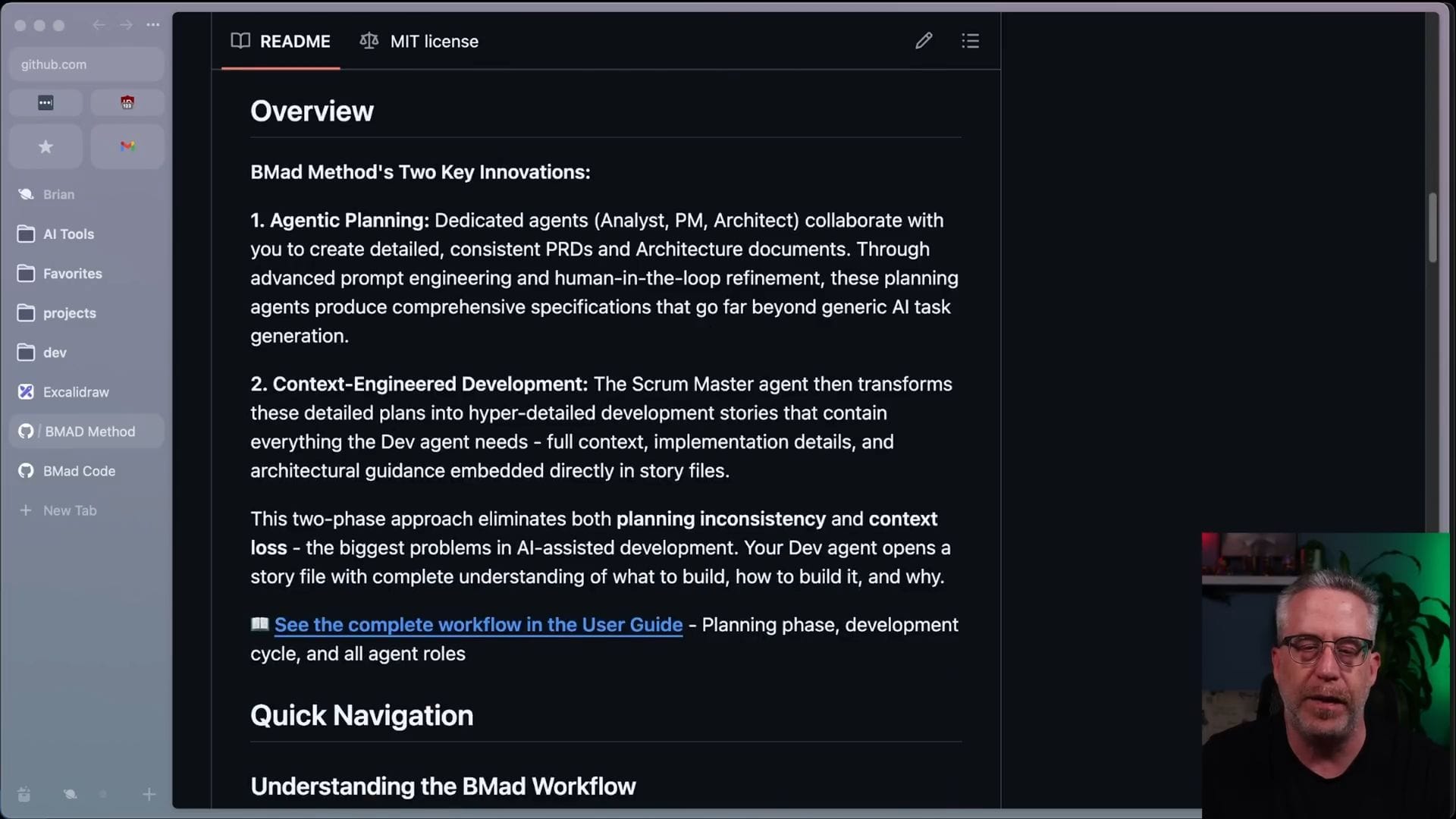Open the three-dot browser menu
The image size is (1456, 819).
click(153, 25)
